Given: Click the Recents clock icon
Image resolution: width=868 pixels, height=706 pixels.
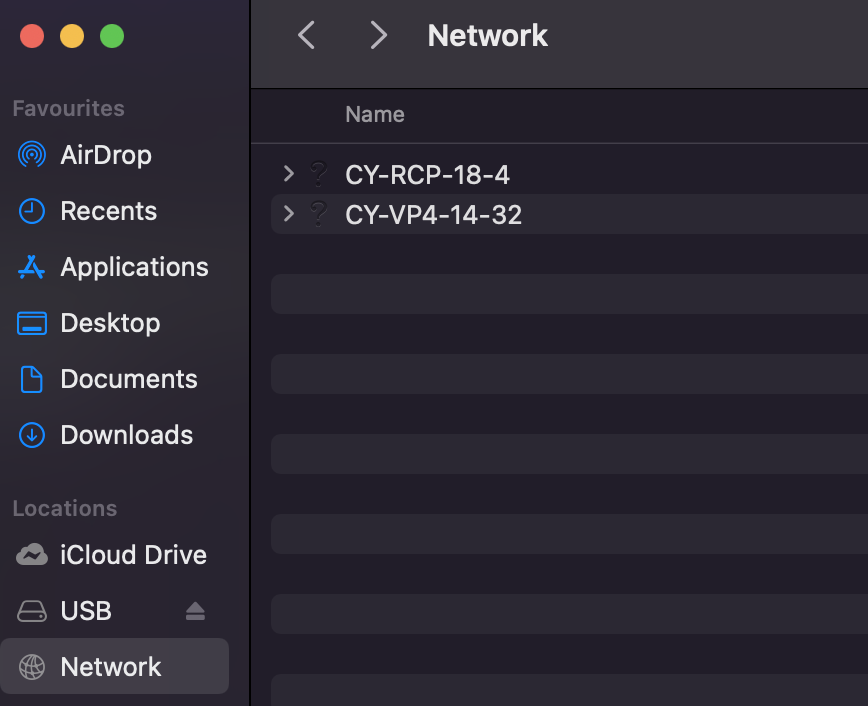Looking at the screenshot, I should point(32,211).
